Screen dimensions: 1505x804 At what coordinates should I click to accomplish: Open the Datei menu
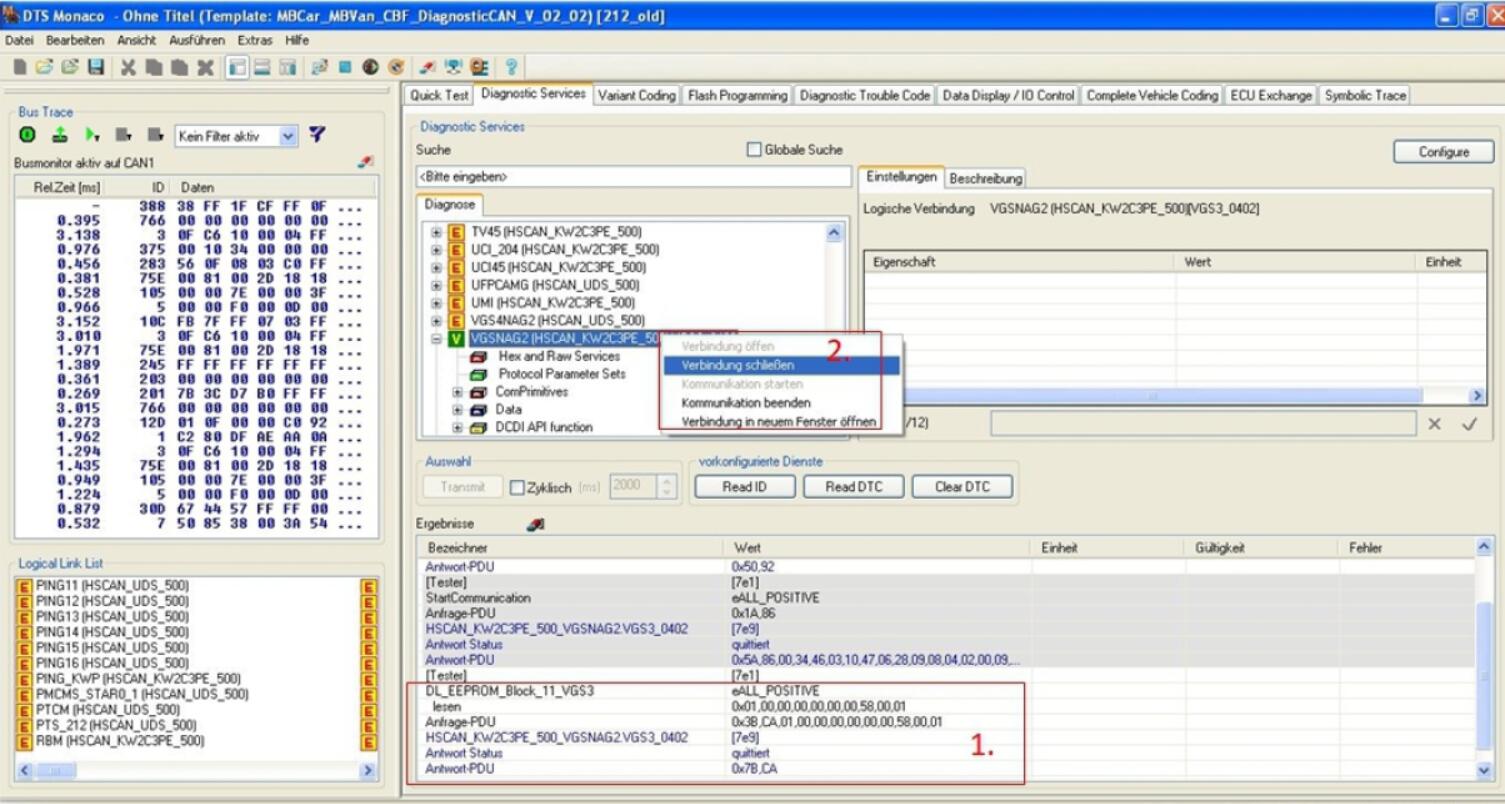20,40
